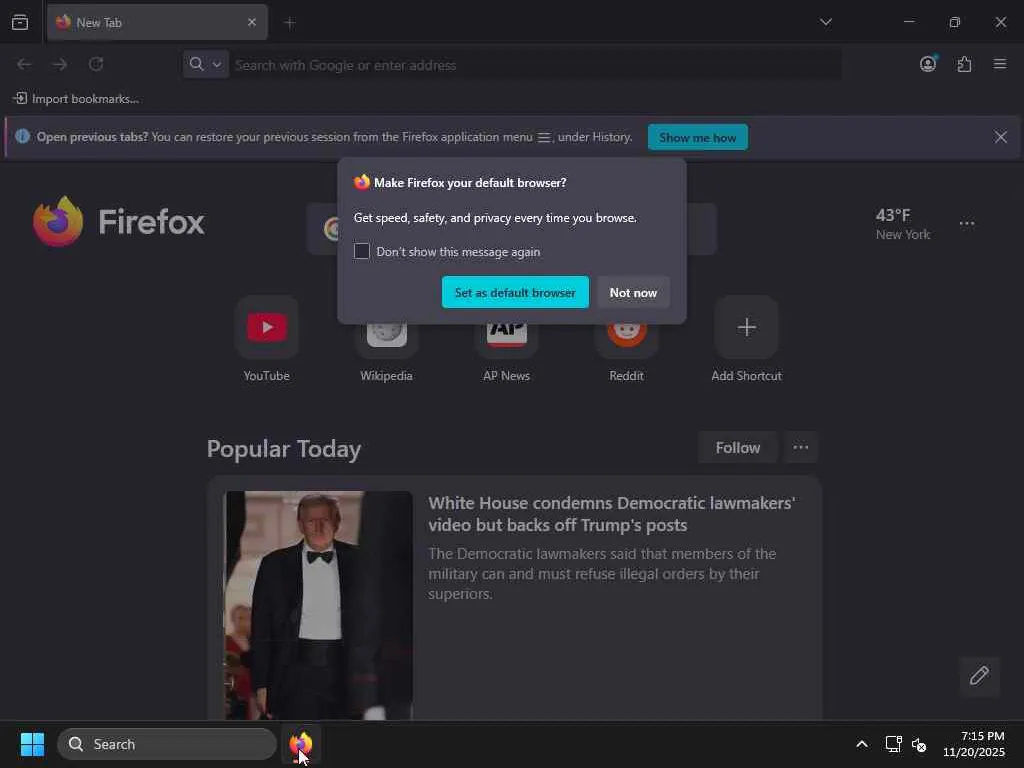
Task: Click Not now in default browser prompt
Action: [x=633, y=293]
